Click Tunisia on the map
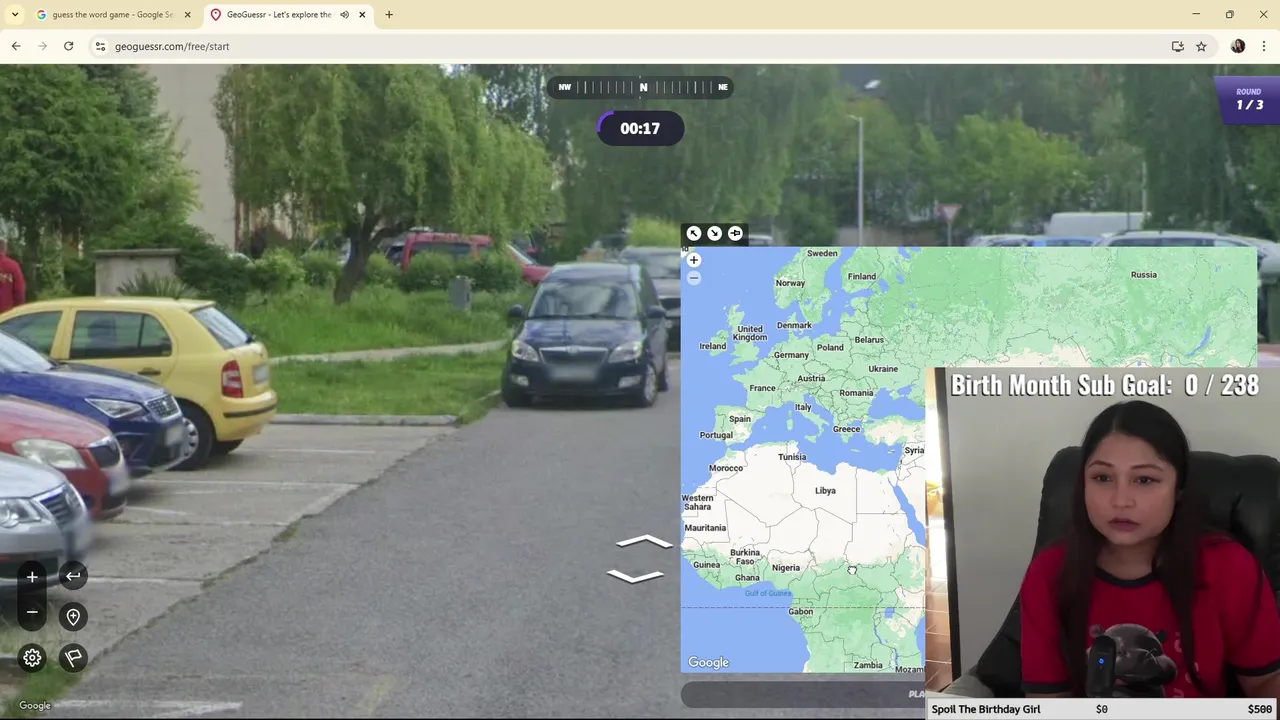This screenshot has height=720, width=1280. 792,457
